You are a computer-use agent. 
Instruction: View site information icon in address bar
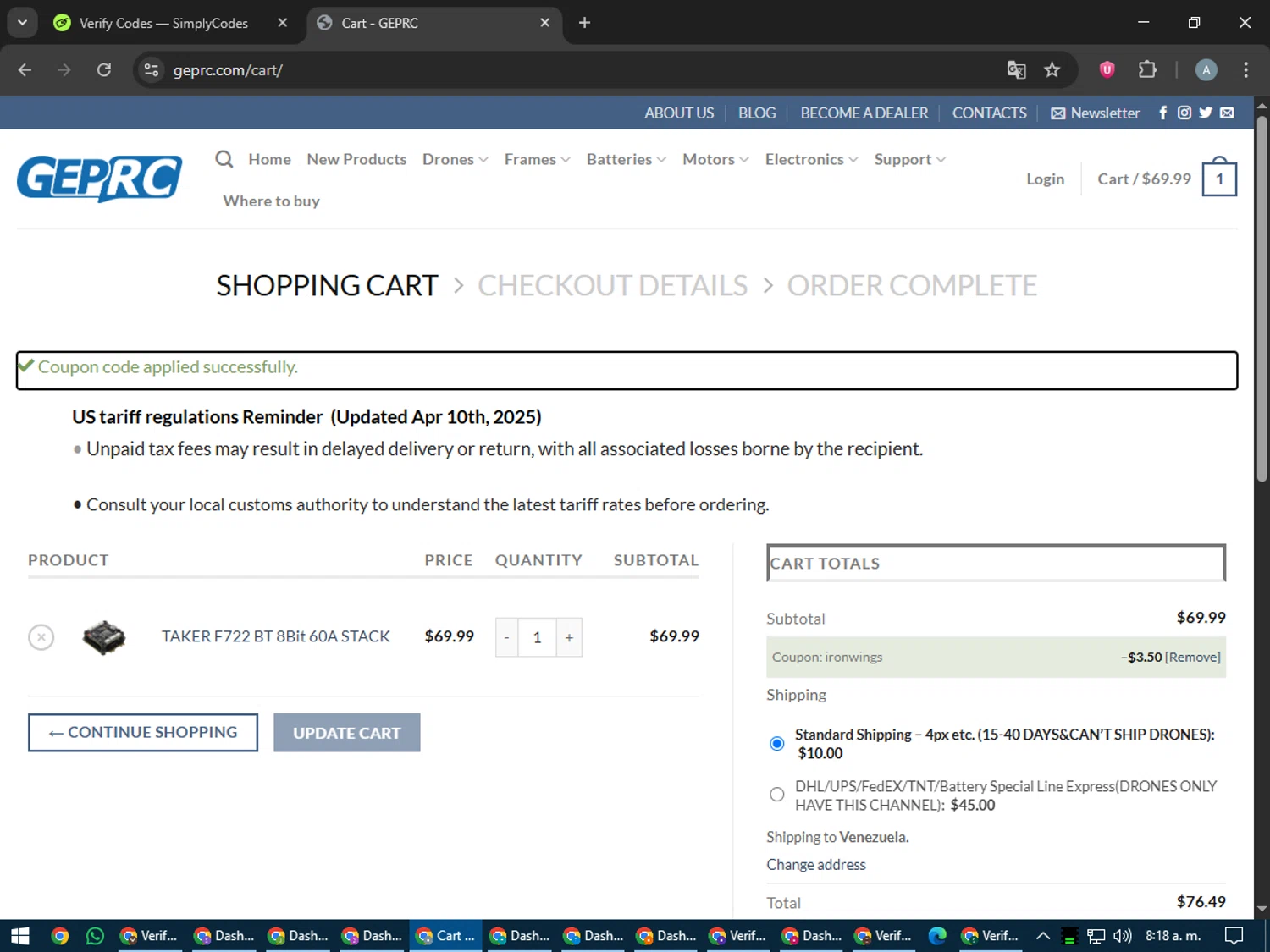(152, 69)
